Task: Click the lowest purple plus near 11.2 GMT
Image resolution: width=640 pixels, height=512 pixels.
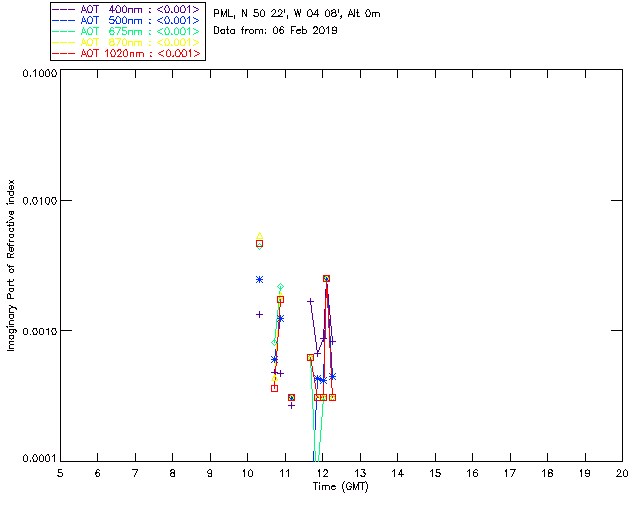Action: [291, 405]
